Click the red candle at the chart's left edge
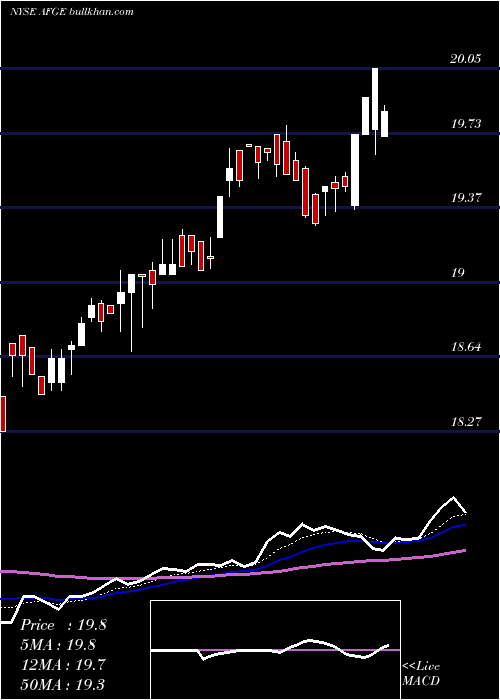 [3, 414]
